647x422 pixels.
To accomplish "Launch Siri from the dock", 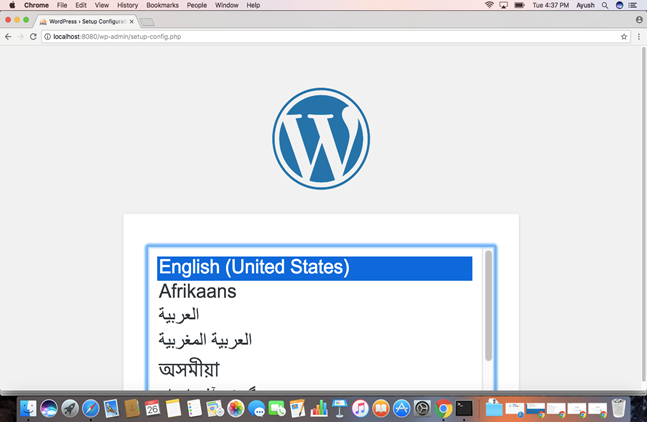I will pos(49,409).
